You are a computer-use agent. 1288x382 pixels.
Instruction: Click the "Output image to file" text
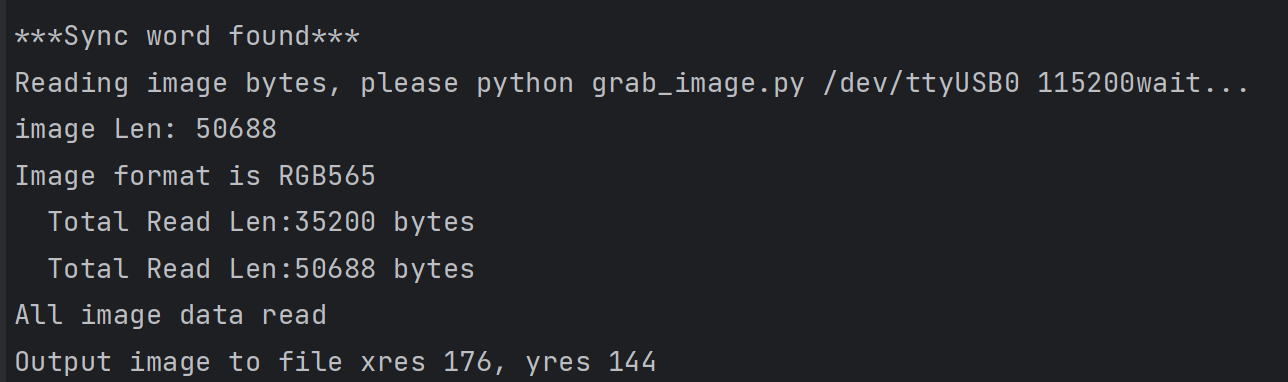point(178,362)
